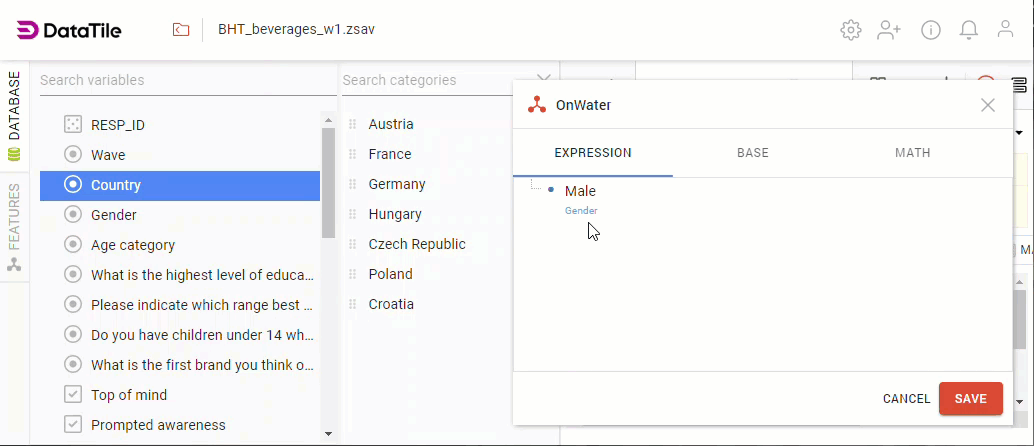The height and width of the screenshot is (446, 1034).
Task: Clear the categories search with X
Action: pos(544,80)
